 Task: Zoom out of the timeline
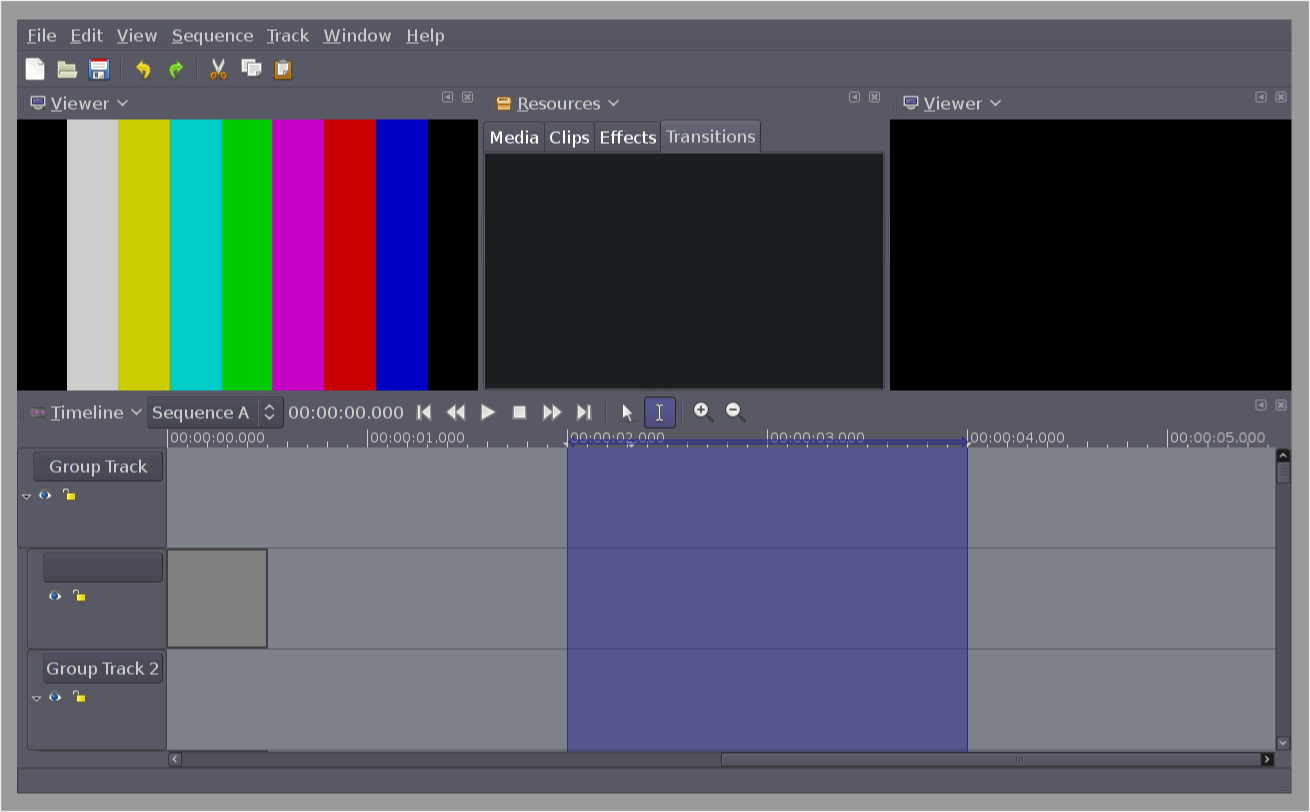coord(735,411)
